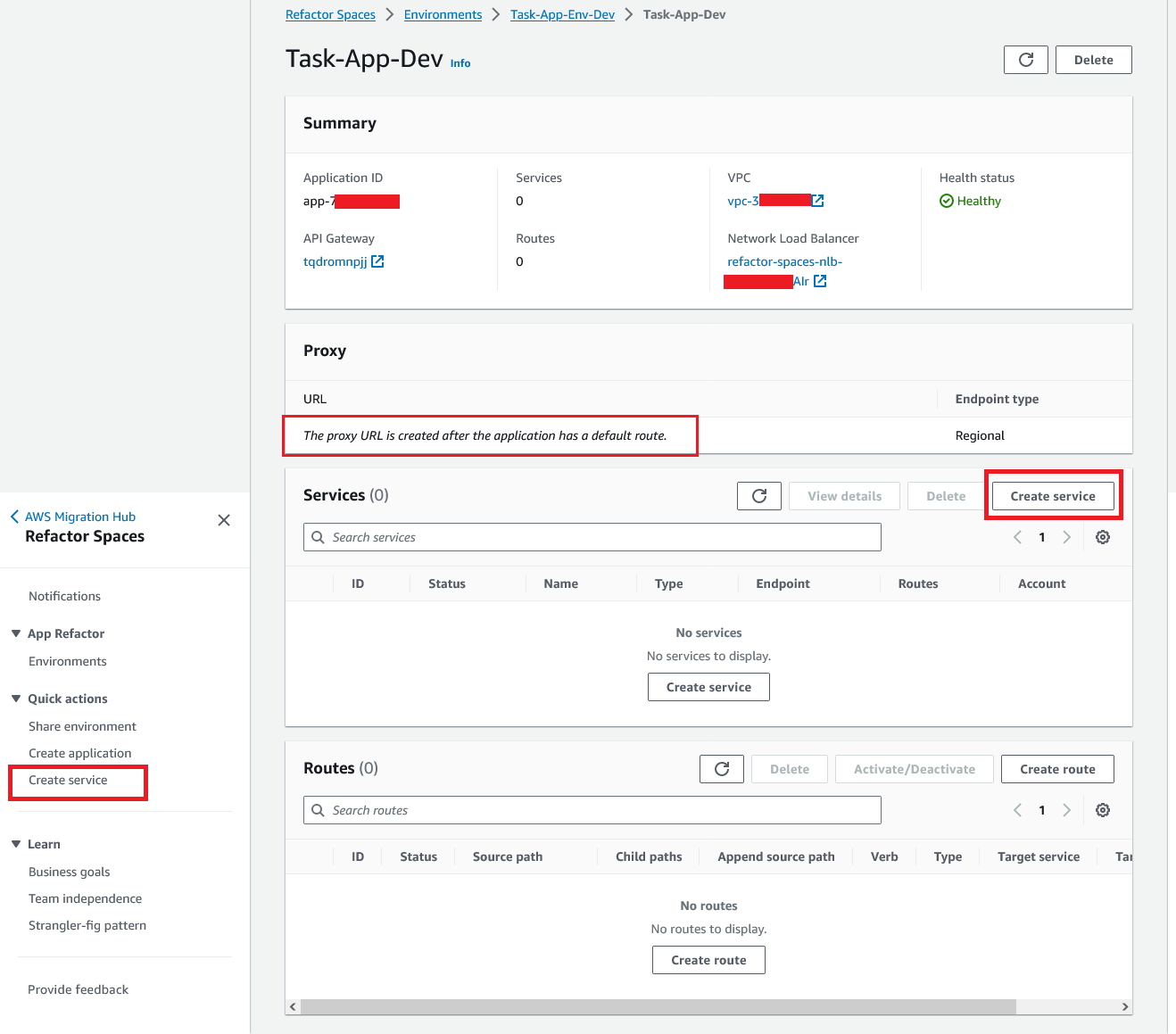
Task: Click Create route in Routes header
Action: tap(1057, 769)
